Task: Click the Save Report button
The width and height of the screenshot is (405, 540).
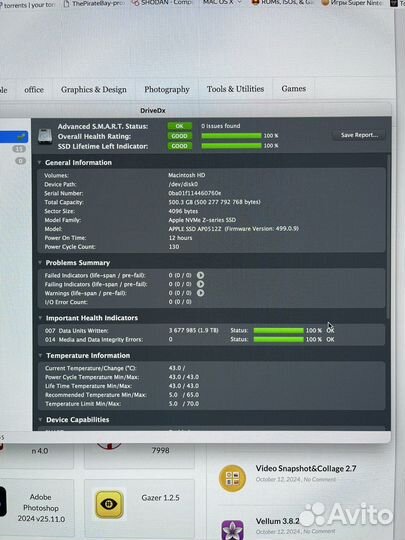Action: click(359, 135)
